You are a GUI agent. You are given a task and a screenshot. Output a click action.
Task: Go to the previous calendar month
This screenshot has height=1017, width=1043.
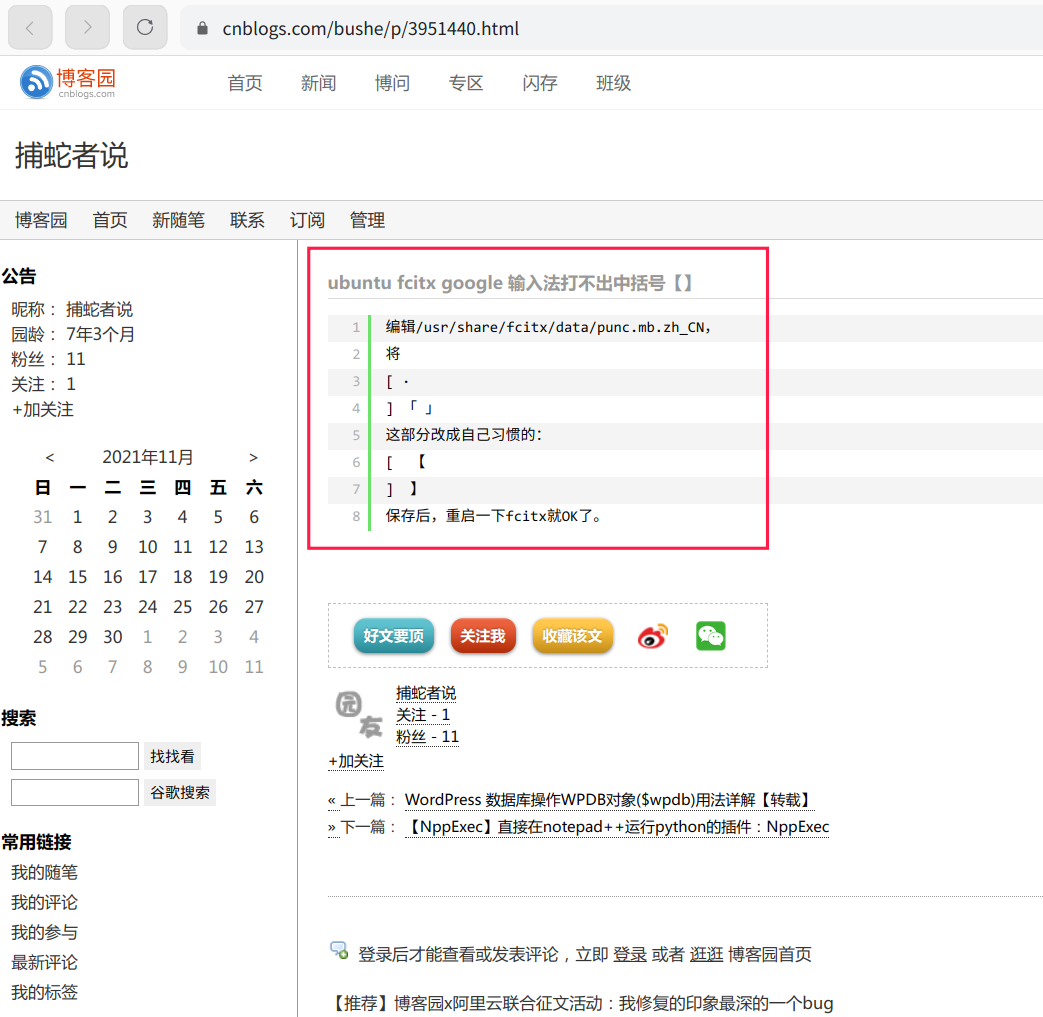(x=50, y=458)
